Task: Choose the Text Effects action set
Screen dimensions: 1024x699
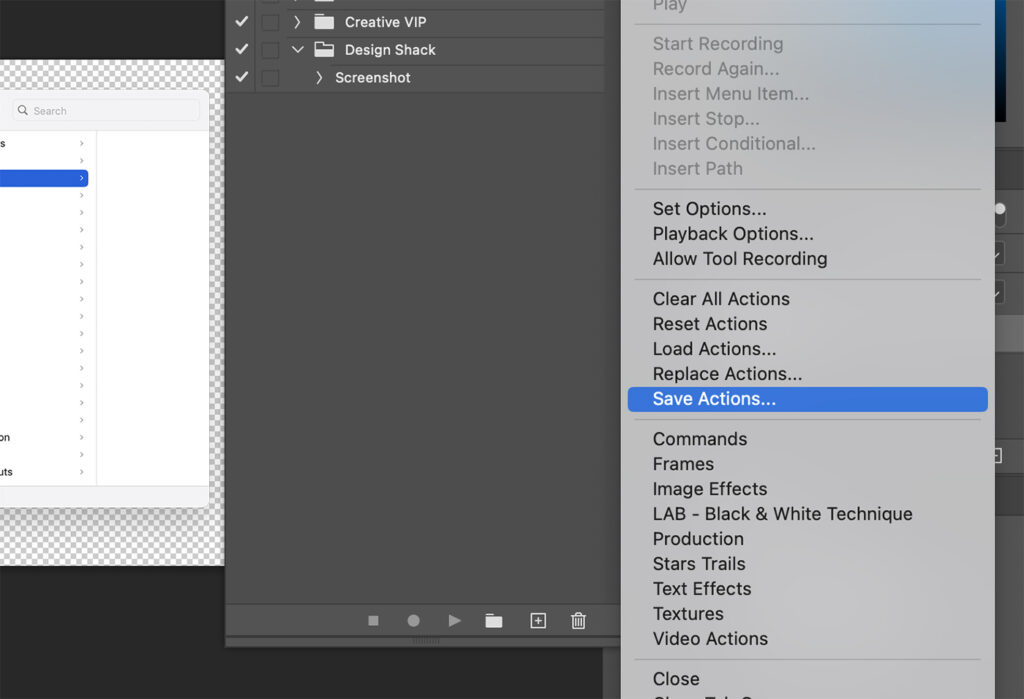Action: point(701,588)
